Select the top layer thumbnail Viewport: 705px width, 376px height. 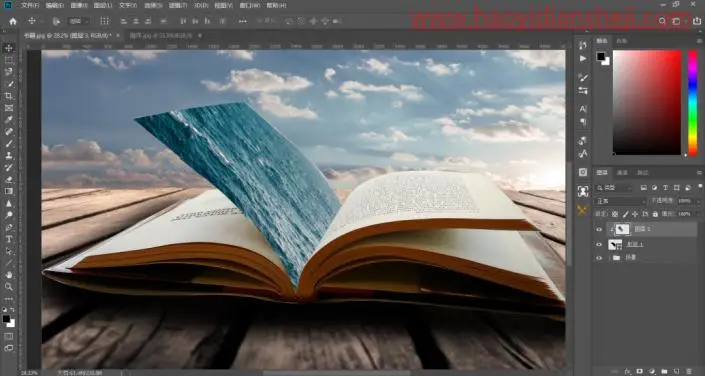622,229
